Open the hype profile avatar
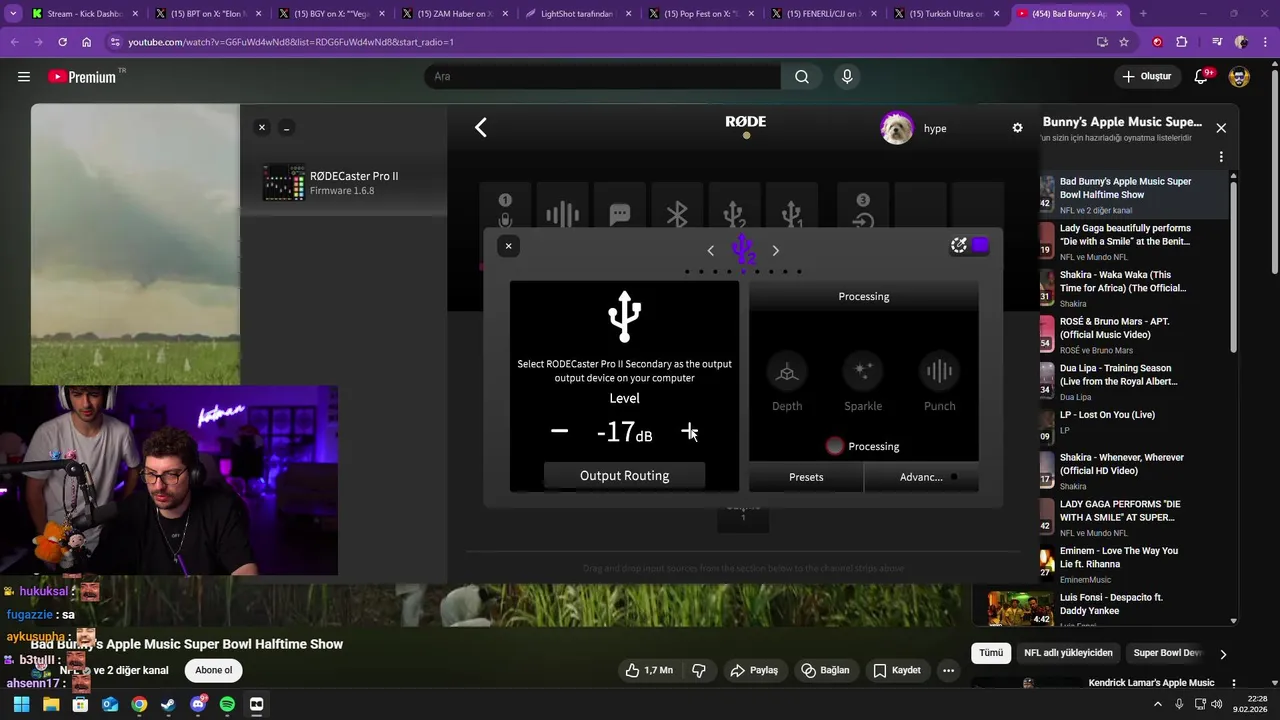Image resolution: width=1280 pixels, height=720 pixels. click(897, 128)
